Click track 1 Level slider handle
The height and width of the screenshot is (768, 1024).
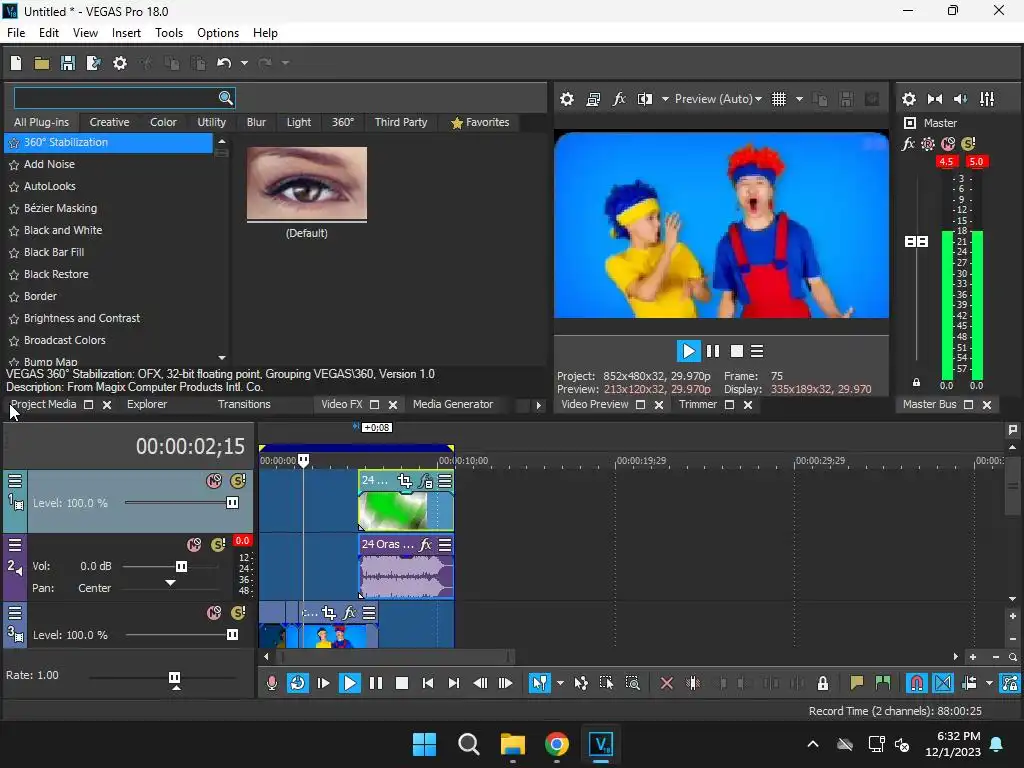tap(232, 503)
